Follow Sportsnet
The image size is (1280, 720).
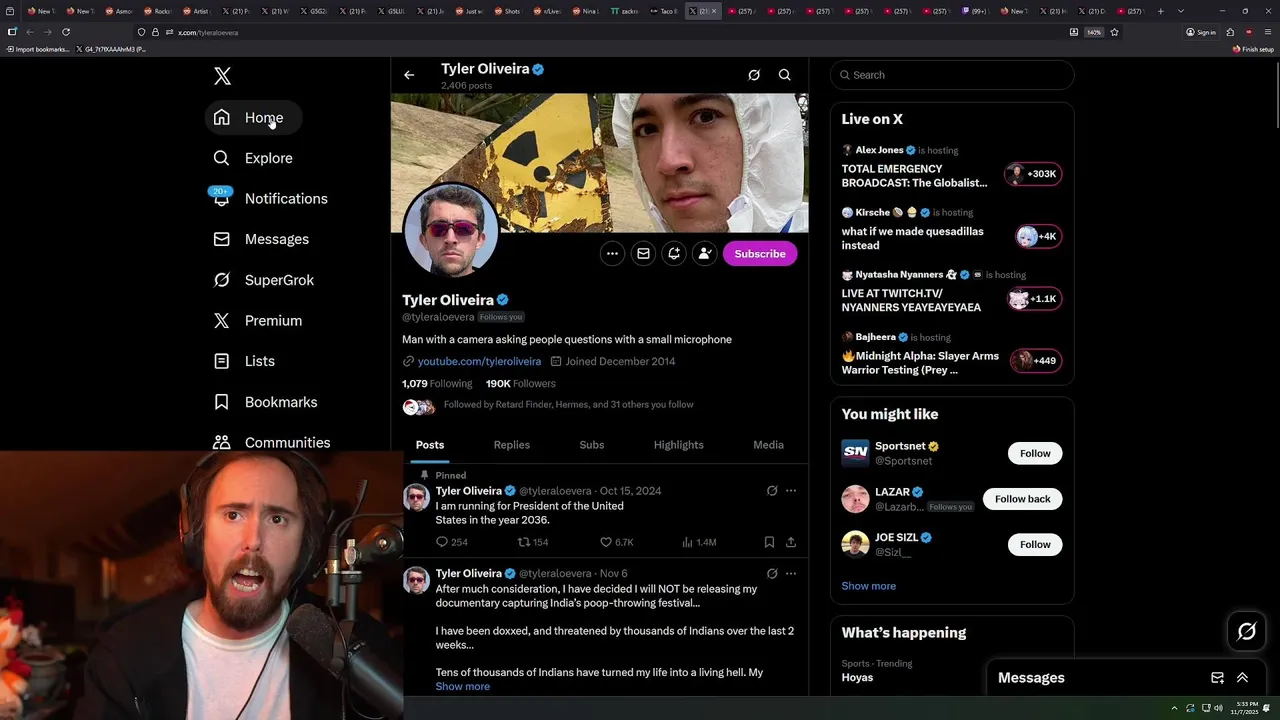[1035, 454]
